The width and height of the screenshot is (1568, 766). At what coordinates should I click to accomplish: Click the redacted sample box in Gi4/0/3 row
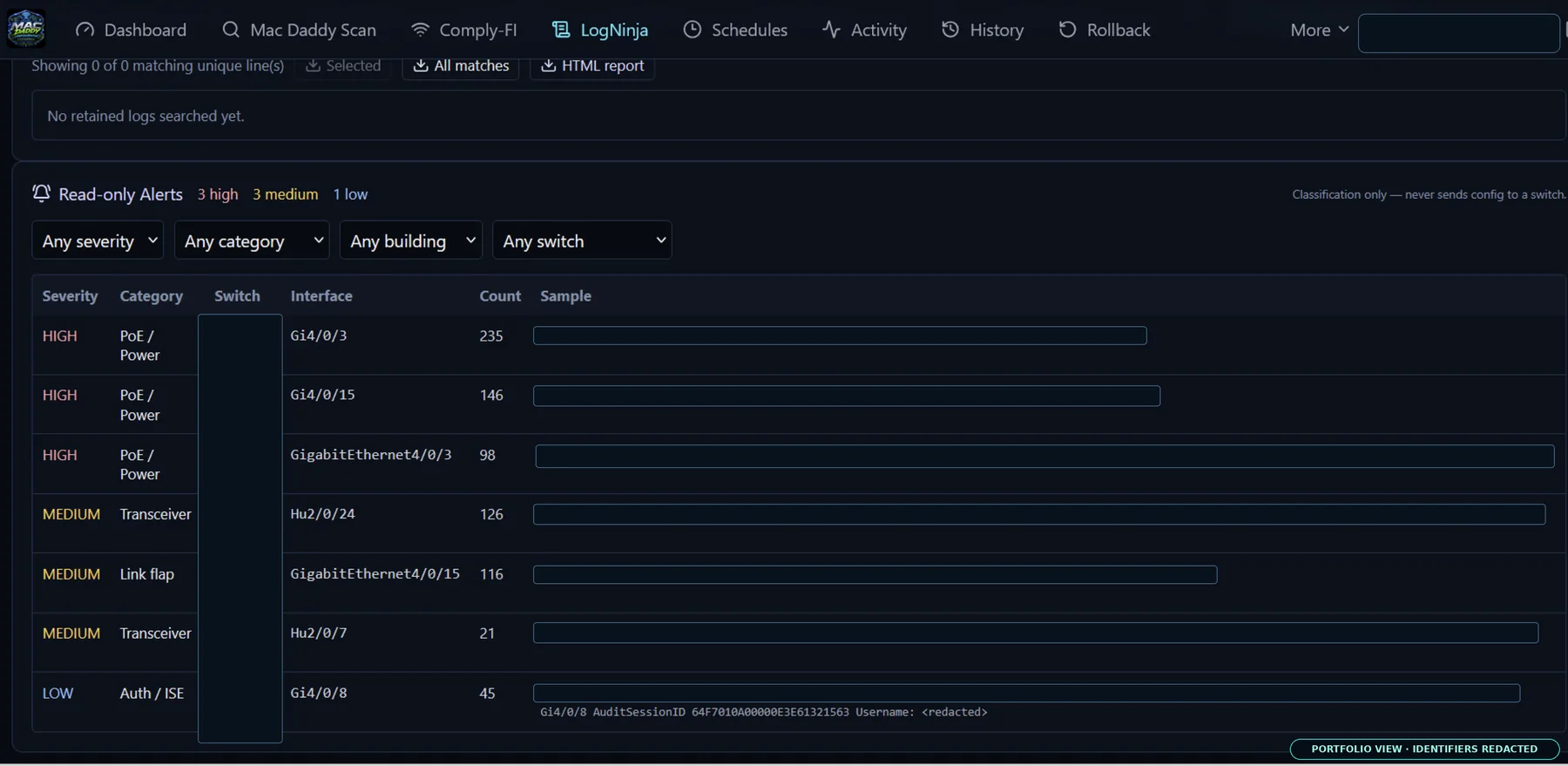pyautogui.click(x=840, y=336)
